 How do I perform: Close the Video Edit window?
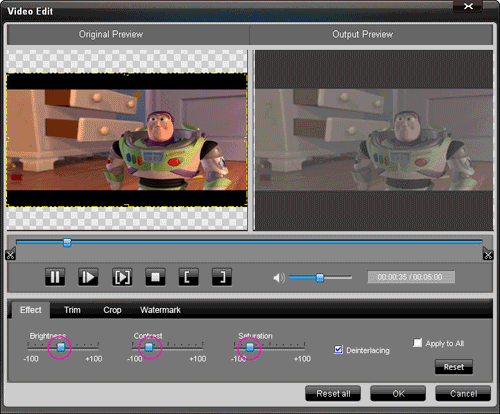tap(468, 6)
